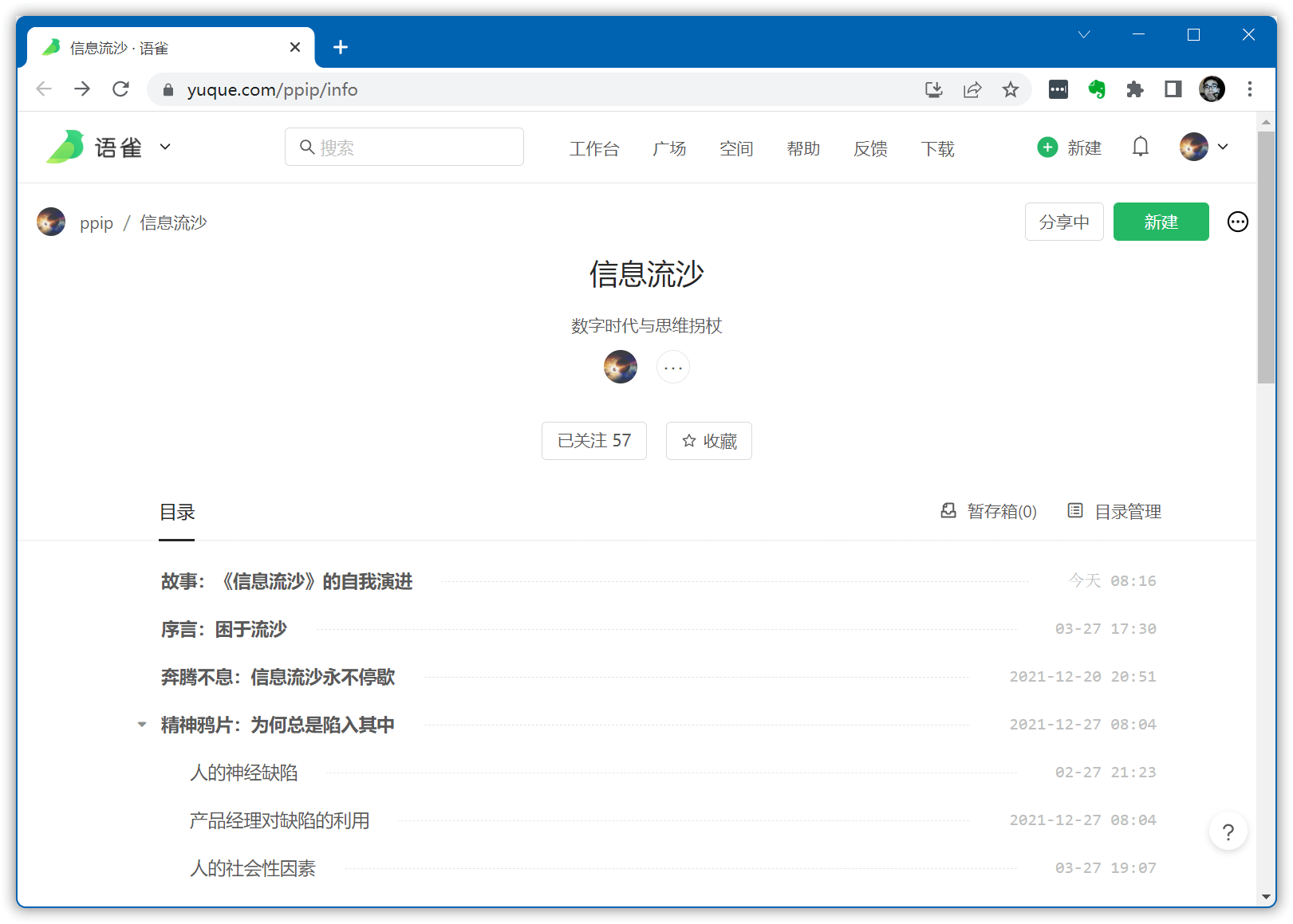The height and width of the screenshot is (924, 1293).
Task: Click site lock icon in address bar
Action: pyautogui.click(x=168, y=90)
